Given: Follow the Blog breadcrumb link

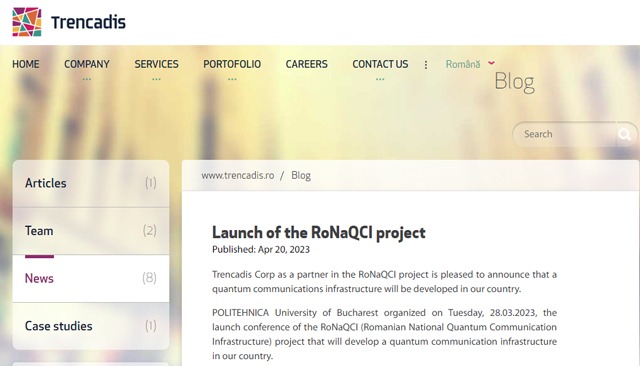Looking at the screenshot, I should (301, 175).
